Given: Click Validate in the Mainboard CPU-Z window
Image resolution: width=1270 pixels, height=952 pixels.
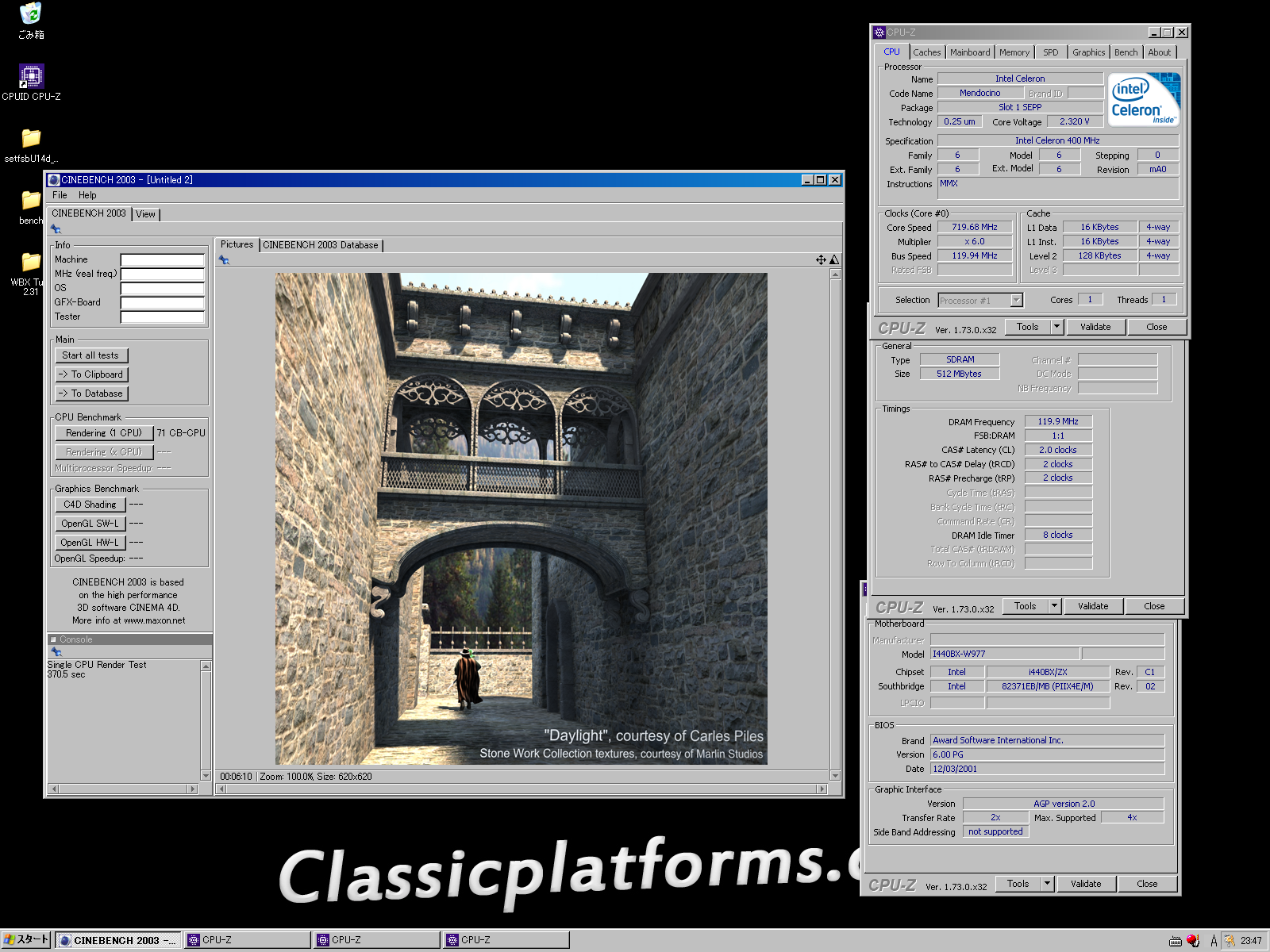Looking at the screenshot, I should pyautogui.click(x=1086, y=884).
